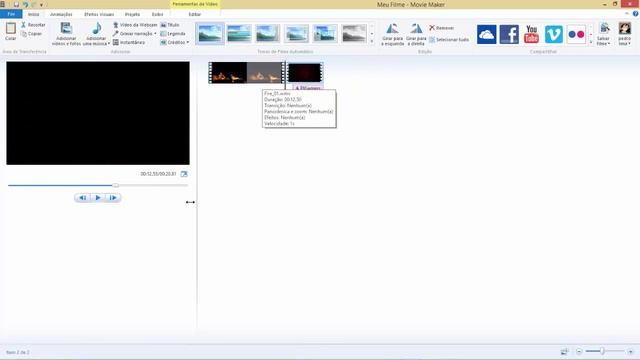Share to OneDrive cloud icon
Image resolution: width=640 pixels, height=360 pixels.
pyautogui.click(x=487, y=34)
